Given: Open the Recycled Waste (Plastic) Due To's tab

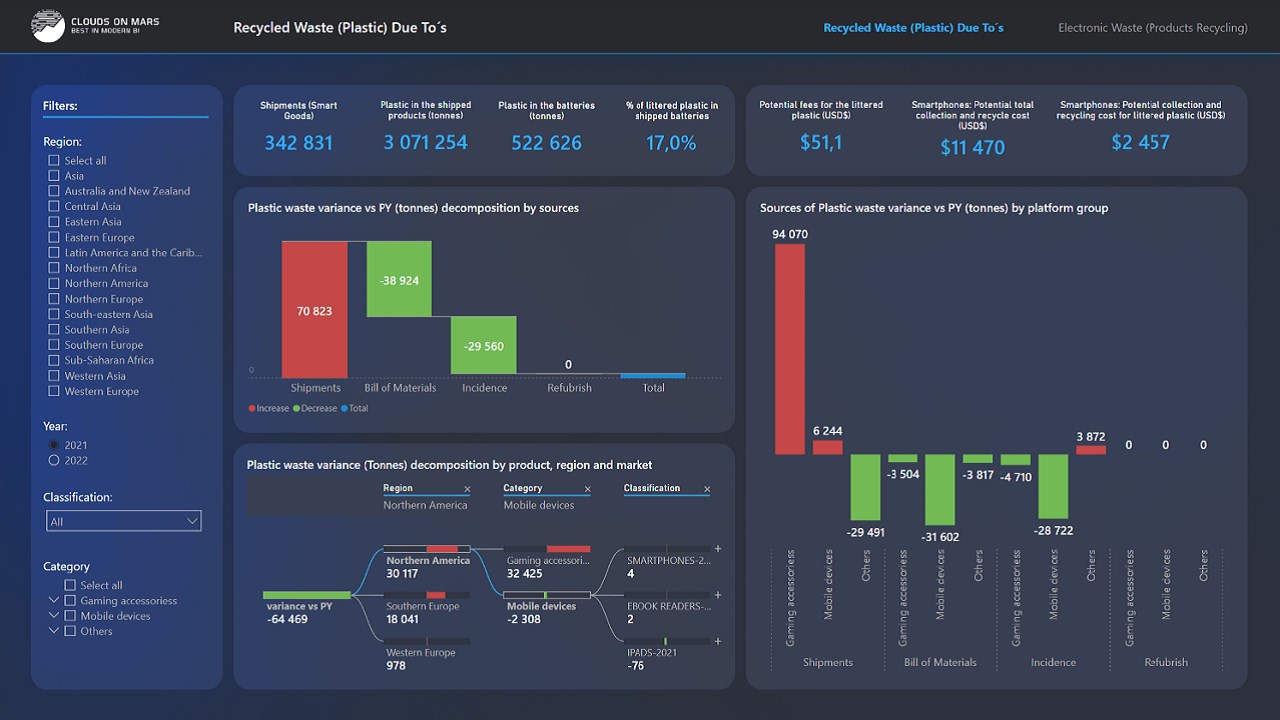Looking at the screenshot, I should [913, 28].
